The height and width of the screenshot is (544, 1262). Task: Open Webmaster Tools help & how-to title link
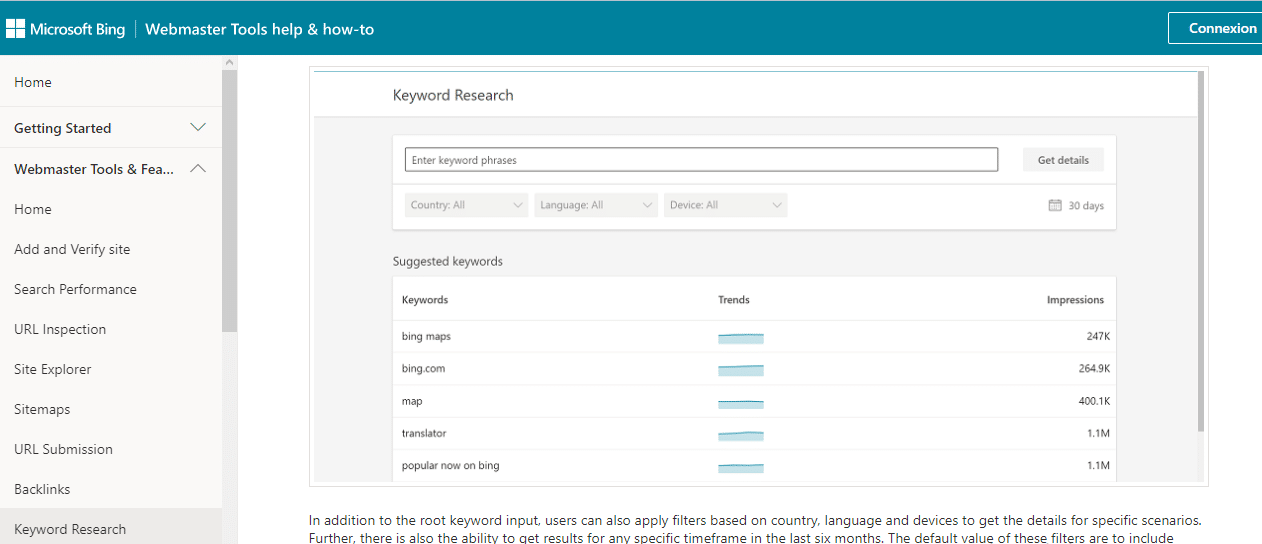pos(259,29)
